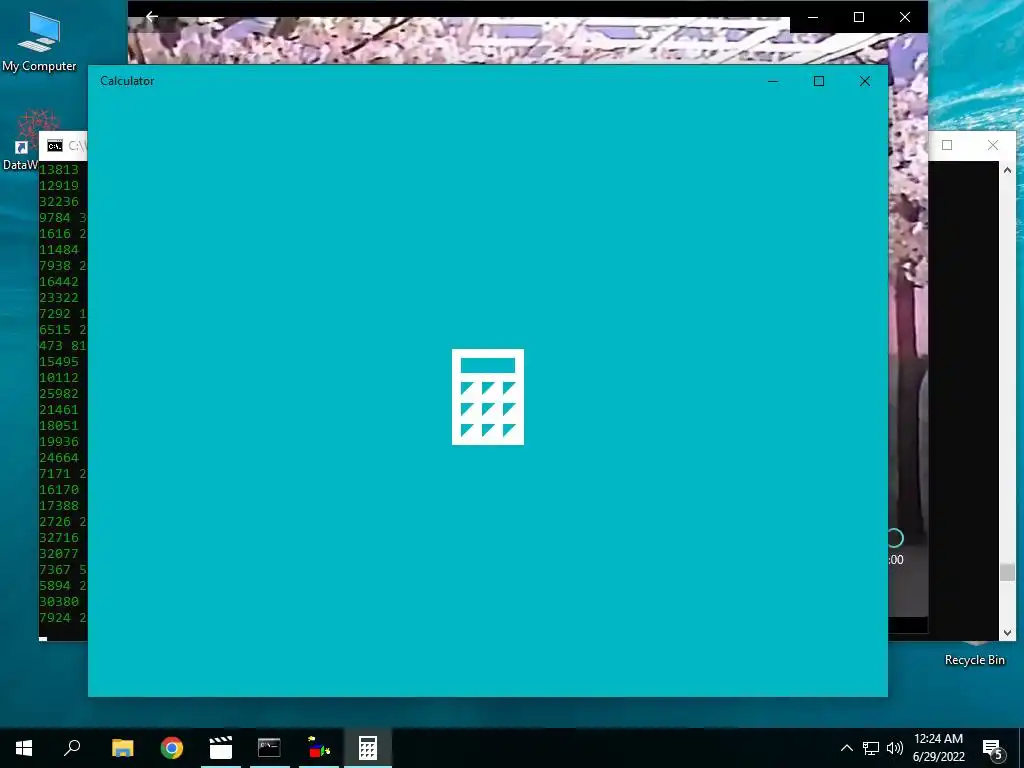Click the console line reading 25982
This screenshot has height=768, width=1024.
tap(59, 394)
